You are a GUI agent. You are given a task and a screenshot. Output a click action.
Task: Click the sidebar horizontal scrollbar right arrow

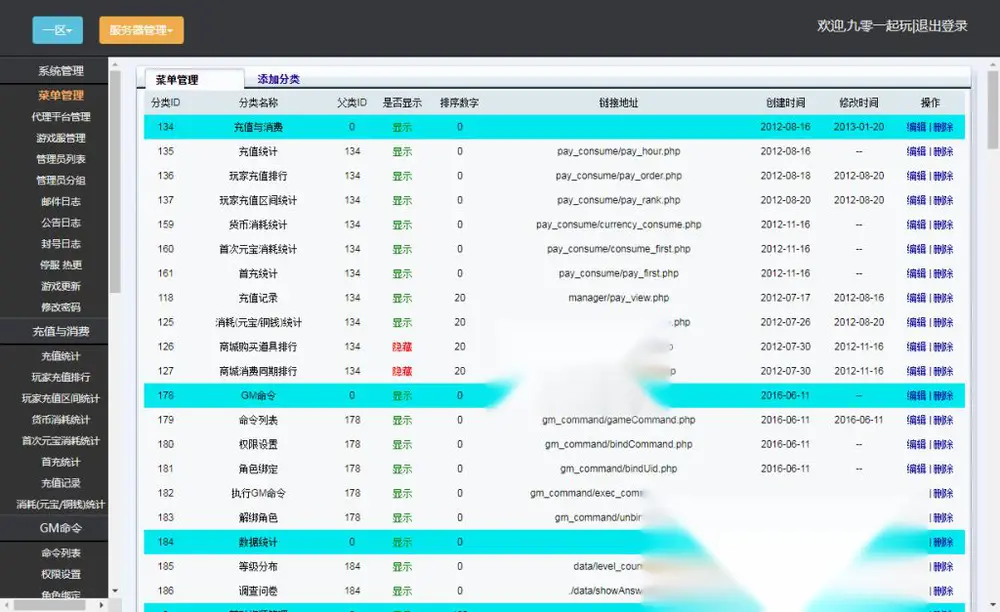tap(101, 604)
